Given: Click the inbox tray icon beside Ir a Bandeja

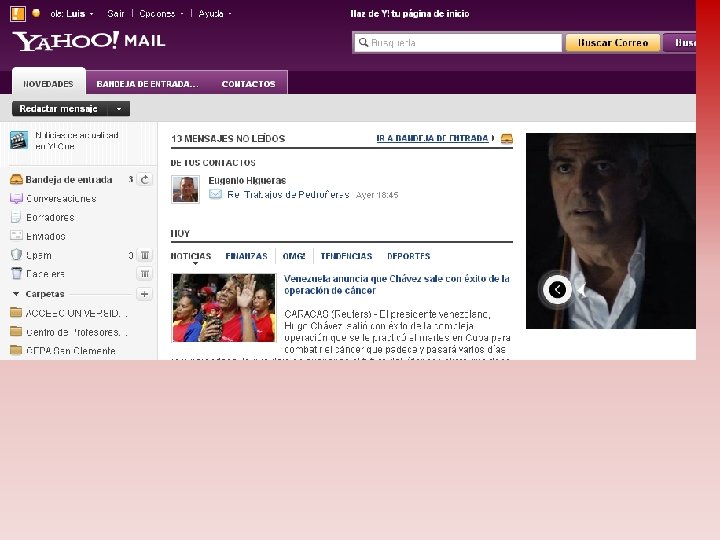Looking at the screenshot, I should 506,138.
